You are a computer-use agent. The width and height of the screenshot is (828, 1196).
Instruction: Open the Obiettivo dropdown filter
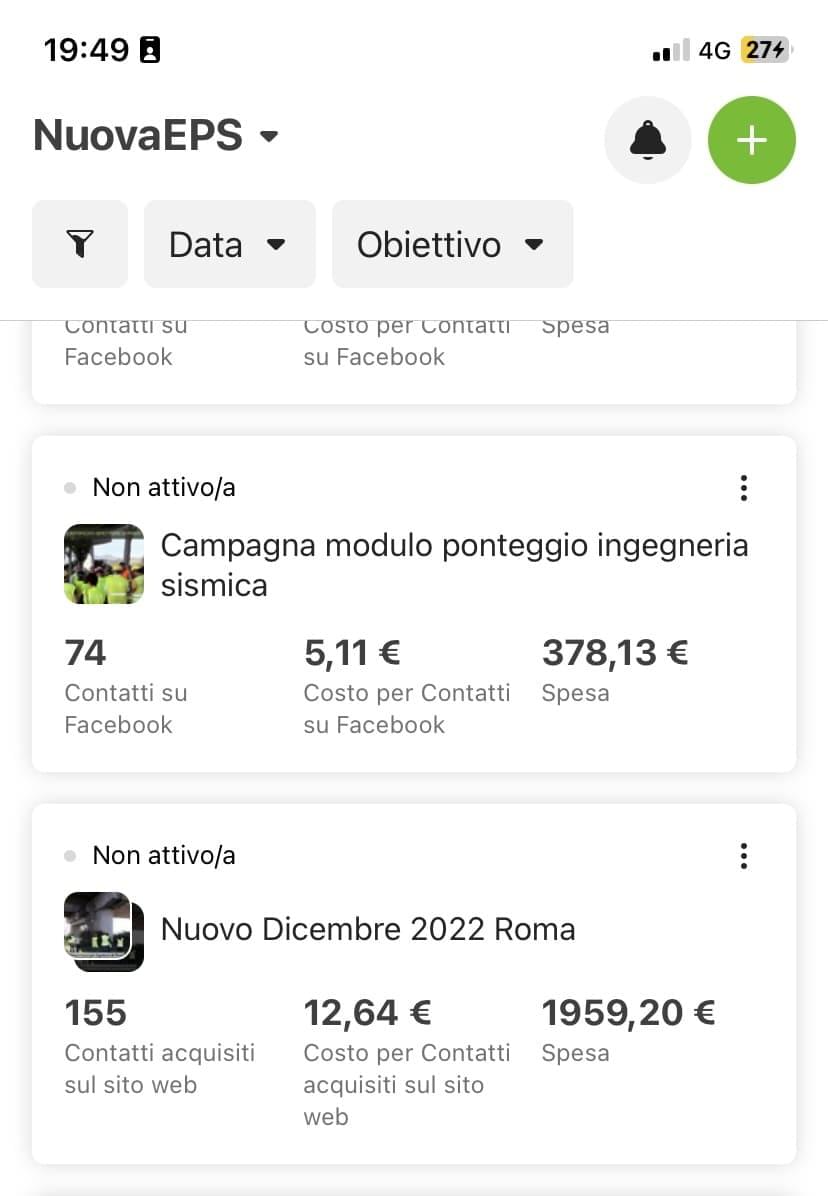pos(452,244)
